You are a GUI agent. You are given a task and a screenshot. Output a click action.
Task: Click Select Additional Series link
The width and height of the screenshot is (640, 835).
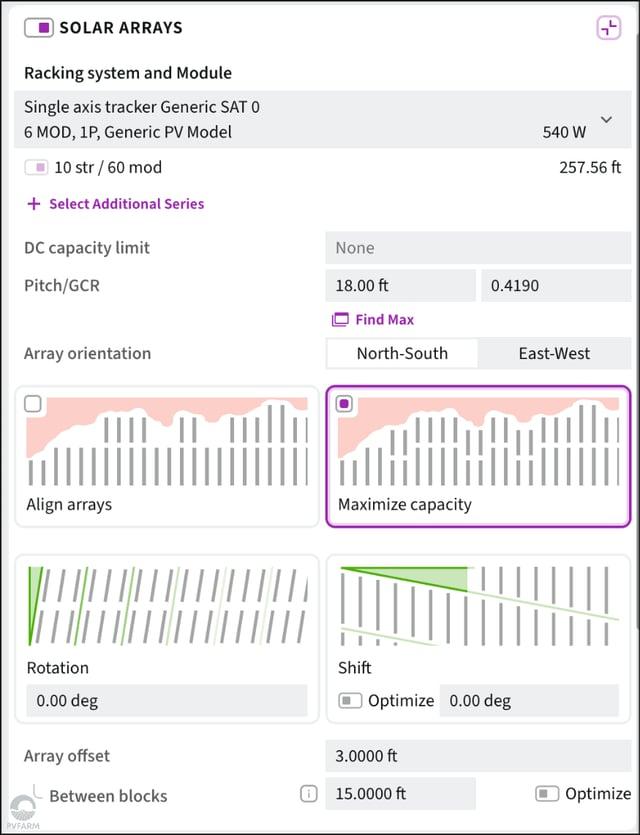click(127, 204)
